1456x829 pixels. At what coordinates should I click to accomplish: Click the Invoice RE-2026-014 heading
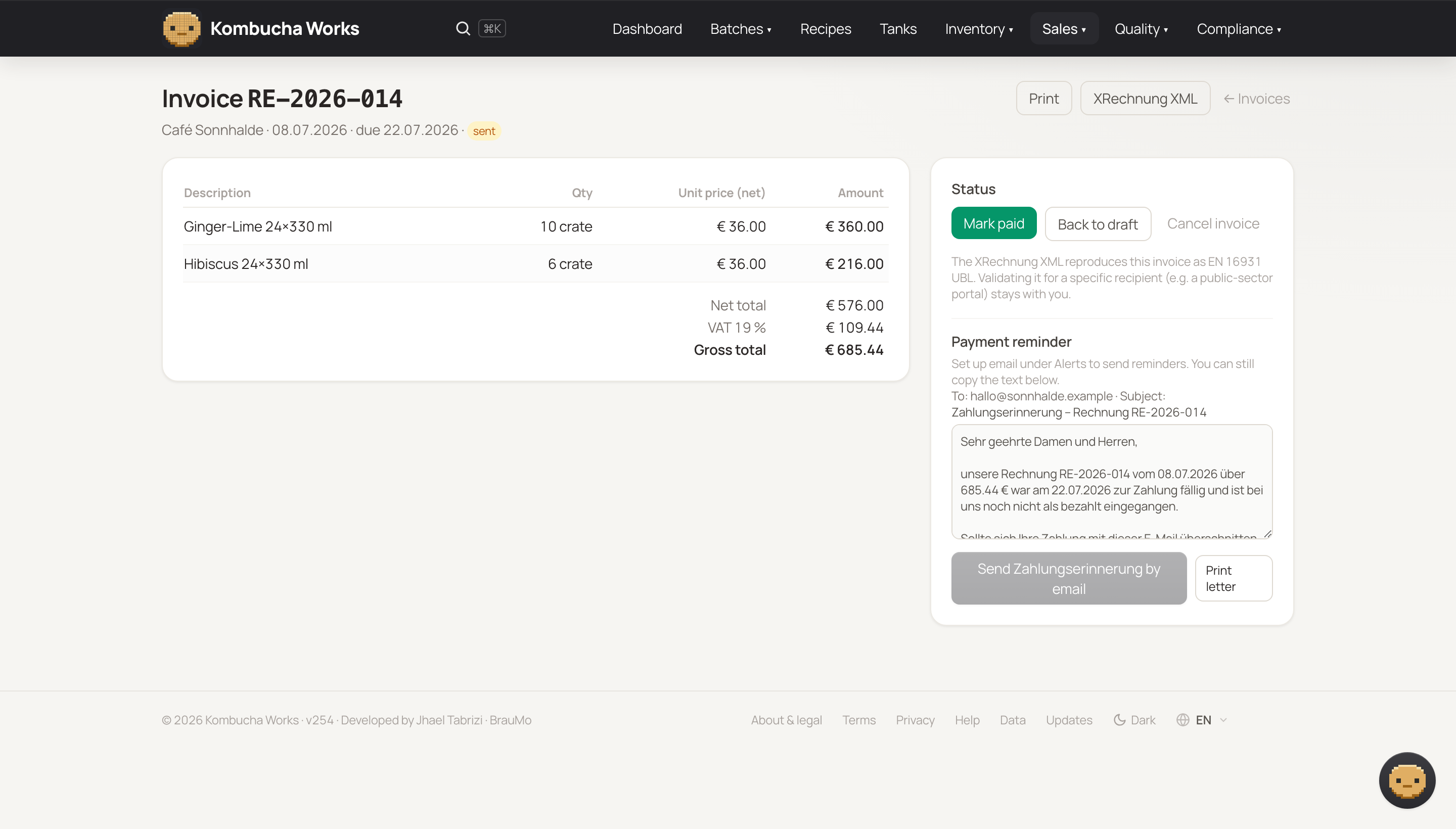tap(282, 99)
